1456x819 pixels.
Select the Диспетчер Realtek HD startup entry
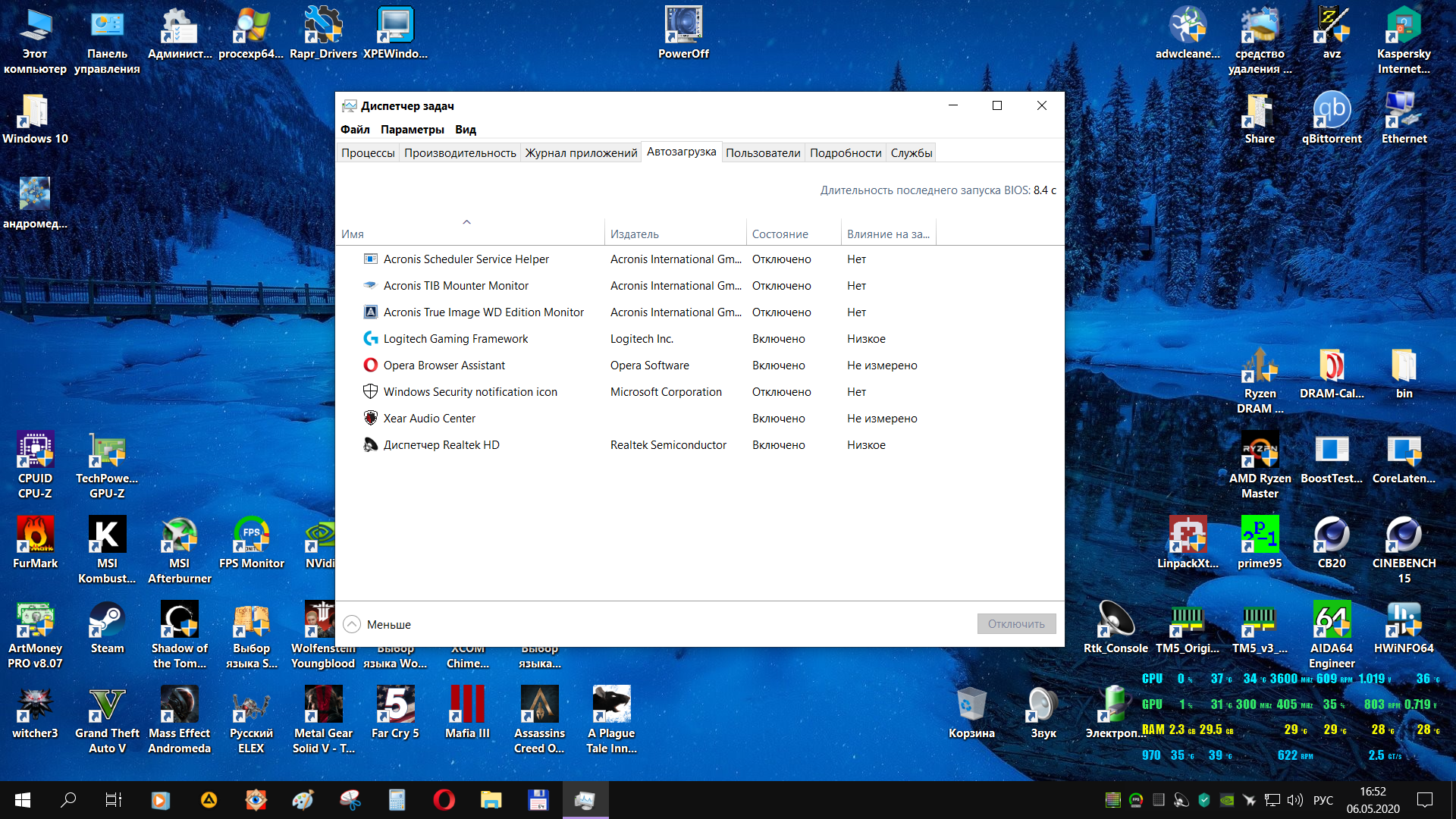click(x=441, y=445)
